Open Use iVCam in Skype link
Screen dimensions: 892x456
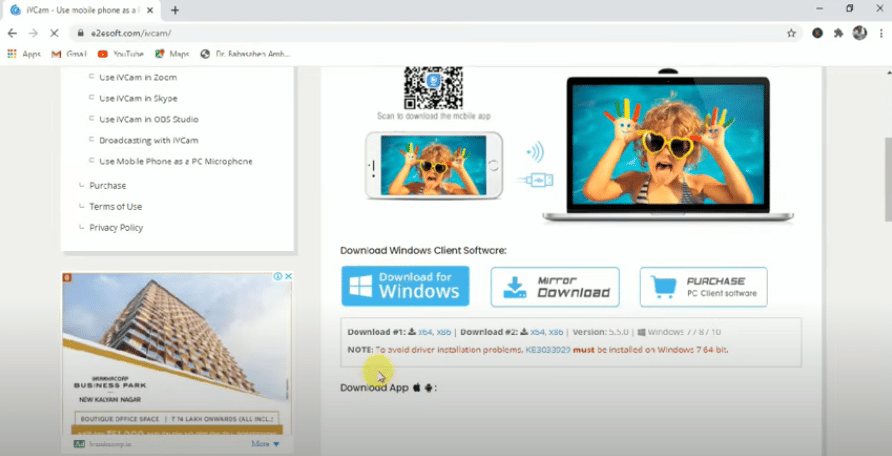click(138, 98)
